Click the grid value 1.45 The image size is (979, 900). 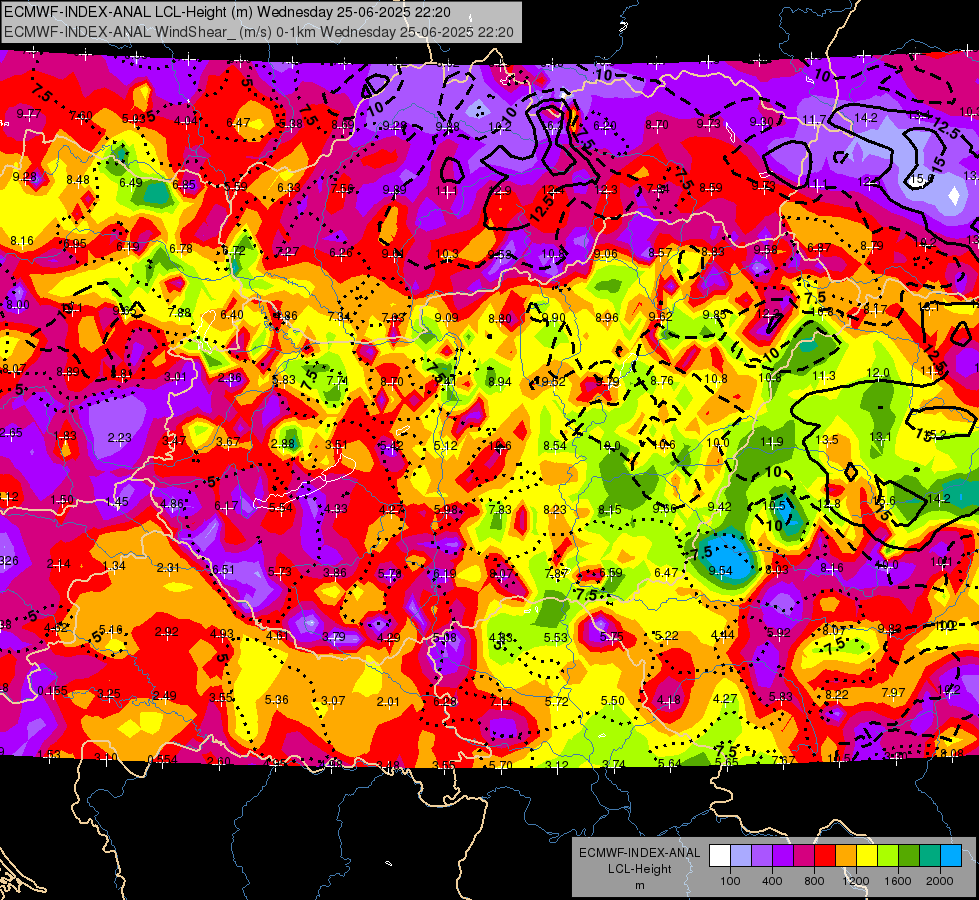click(117, 502)
